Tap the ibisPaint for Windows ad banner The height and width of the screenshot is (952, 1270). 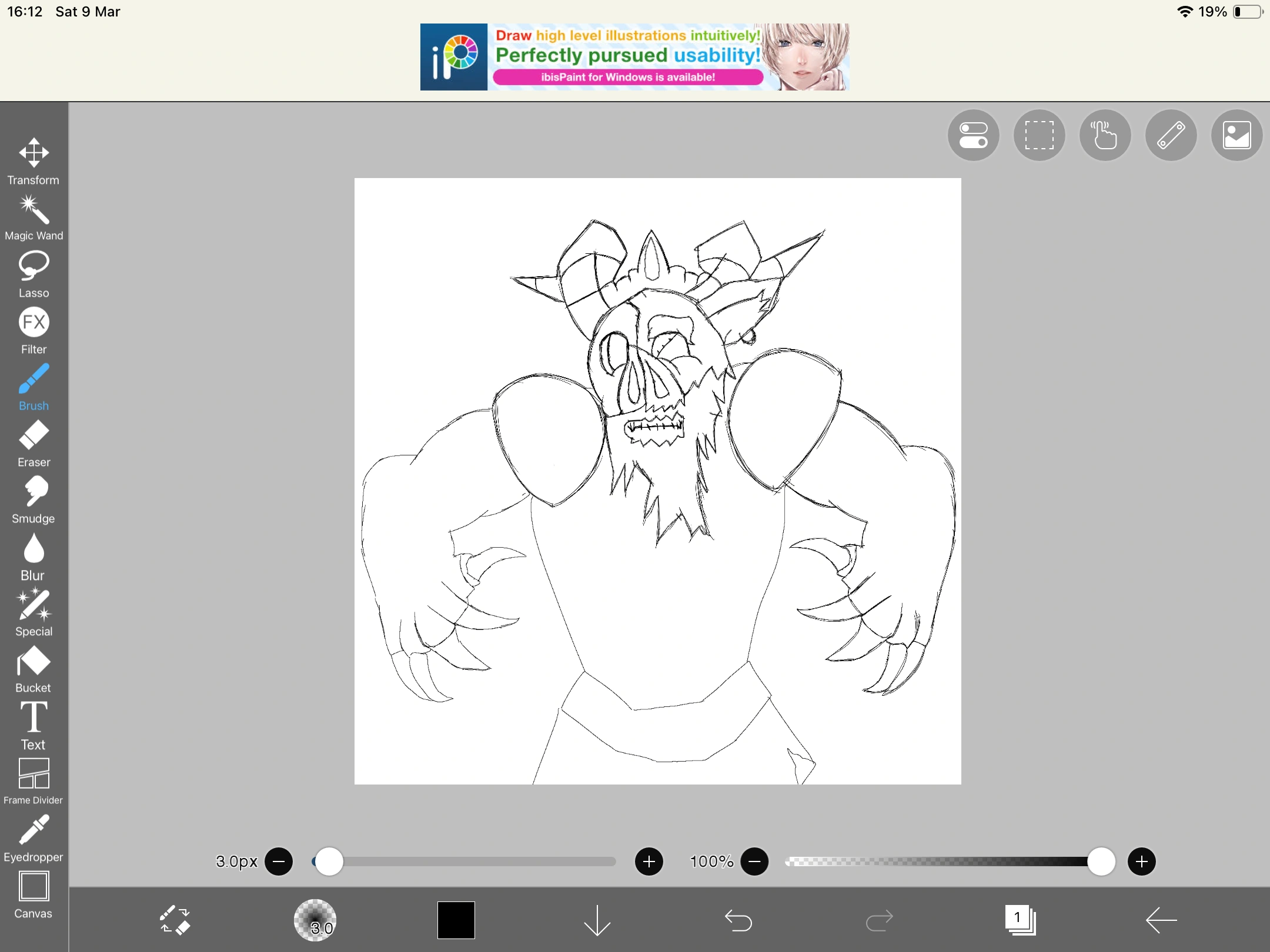pyautogui.click(x=634, y=56)
